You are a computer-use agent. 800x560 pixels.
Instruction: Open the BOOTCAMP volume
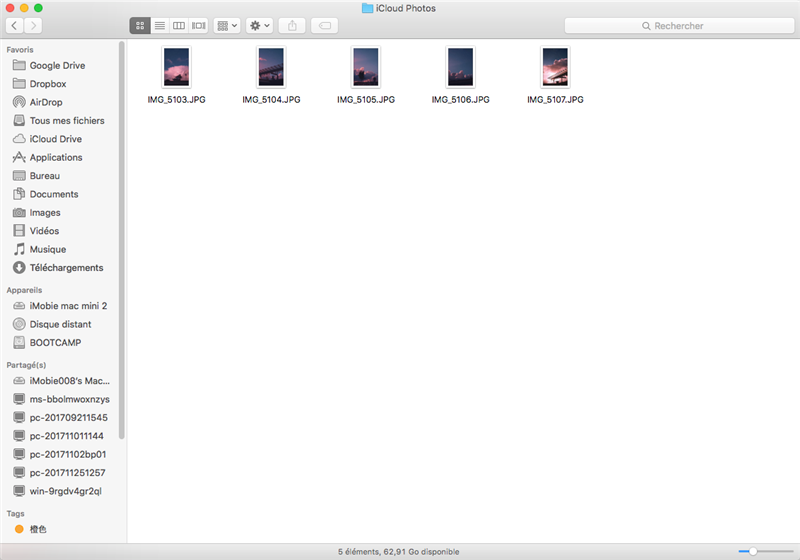(55, 342)
